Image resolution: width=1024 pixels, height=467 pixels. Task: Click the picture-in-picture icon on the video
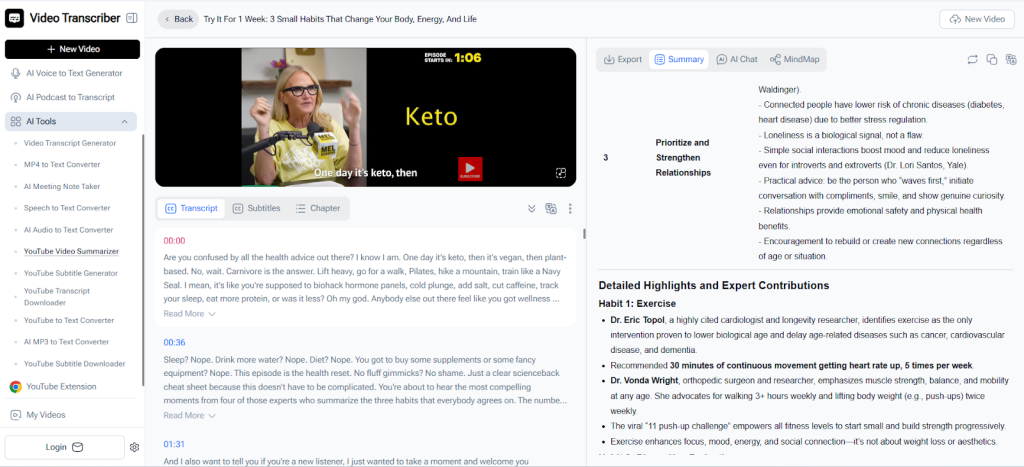pos(561,173)
